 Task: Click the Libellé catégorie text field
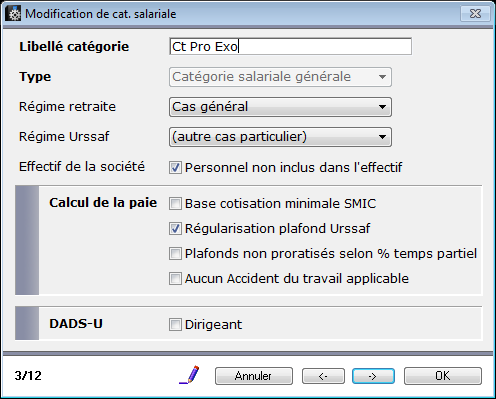tap(290, 46)
